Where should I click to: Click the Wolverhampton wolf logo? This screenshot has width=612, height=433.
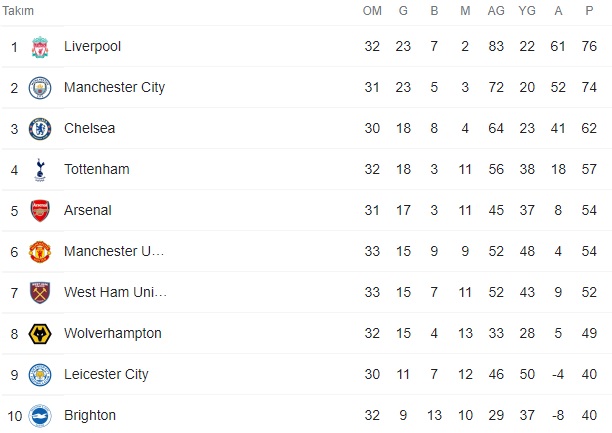pyautogui.click(x=39, y=334)
